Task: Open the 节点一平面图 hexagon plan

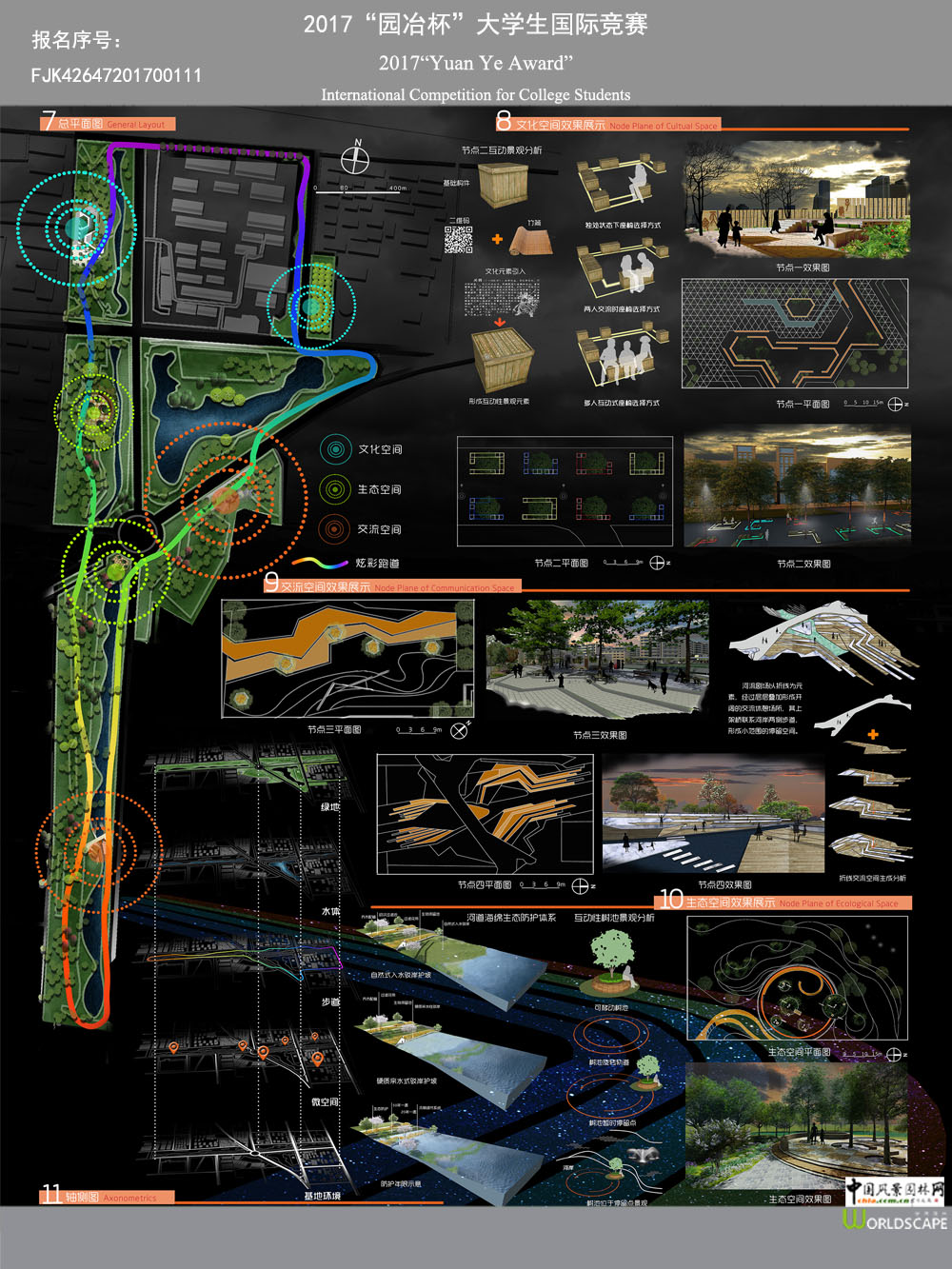Action: click(x=794, y=333)
